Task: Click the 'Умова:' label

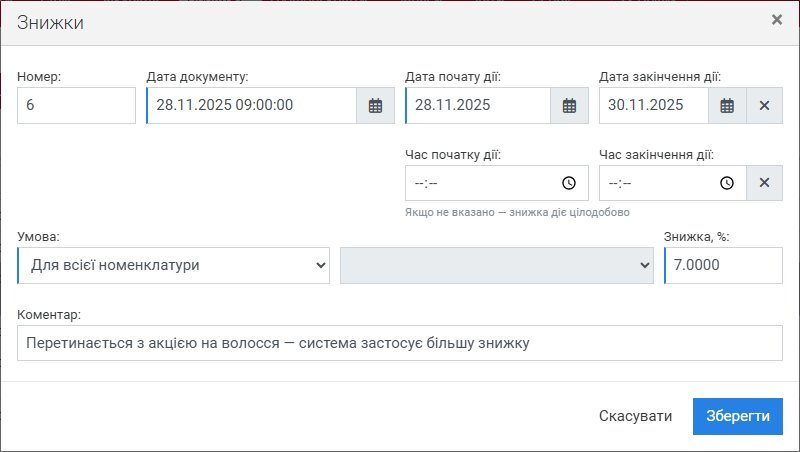Action: coord(38,237)
